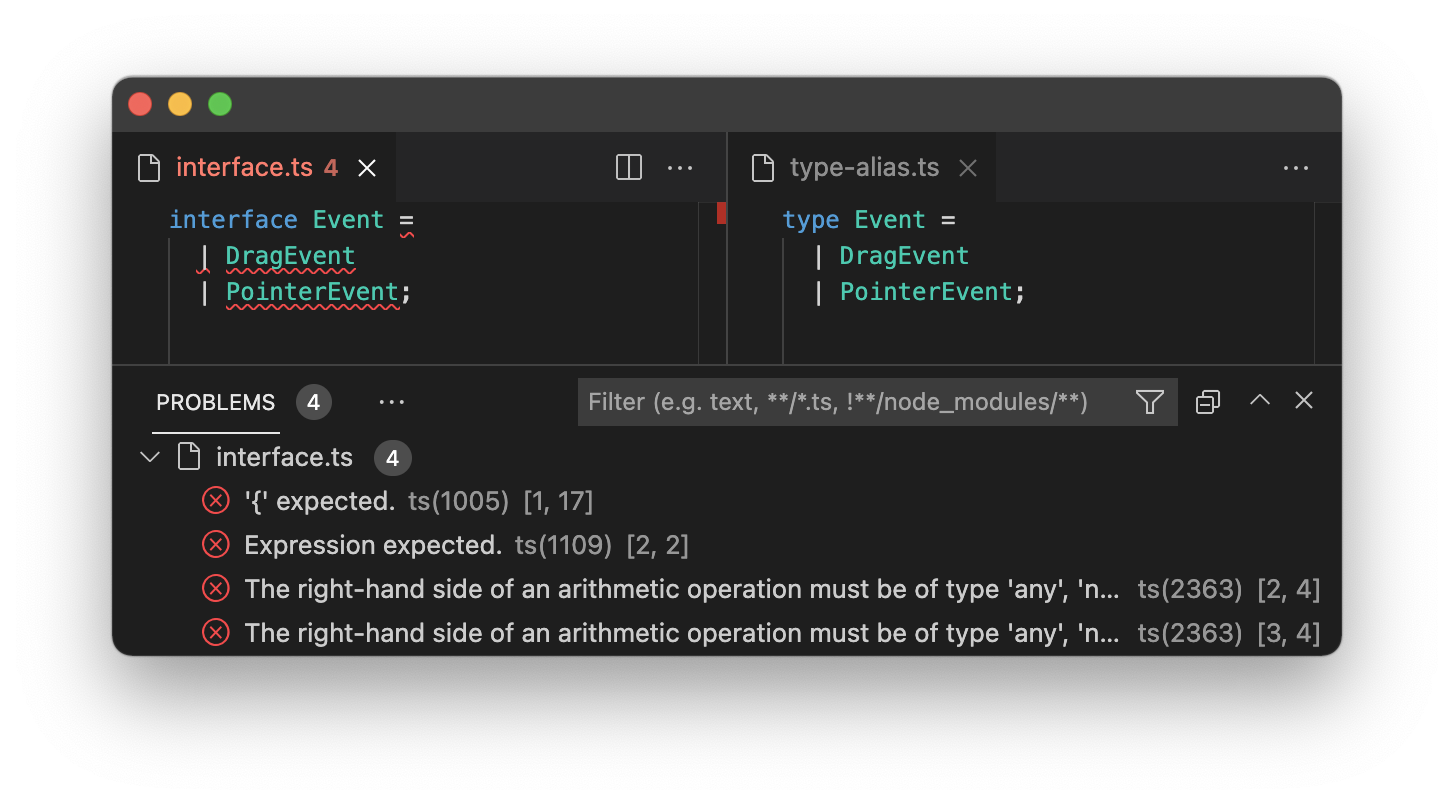Image resolution: width=1454 pixels, height=804 pixels.
Task: Click the red error marker in overview ruler
Action: tap(721, 213)
